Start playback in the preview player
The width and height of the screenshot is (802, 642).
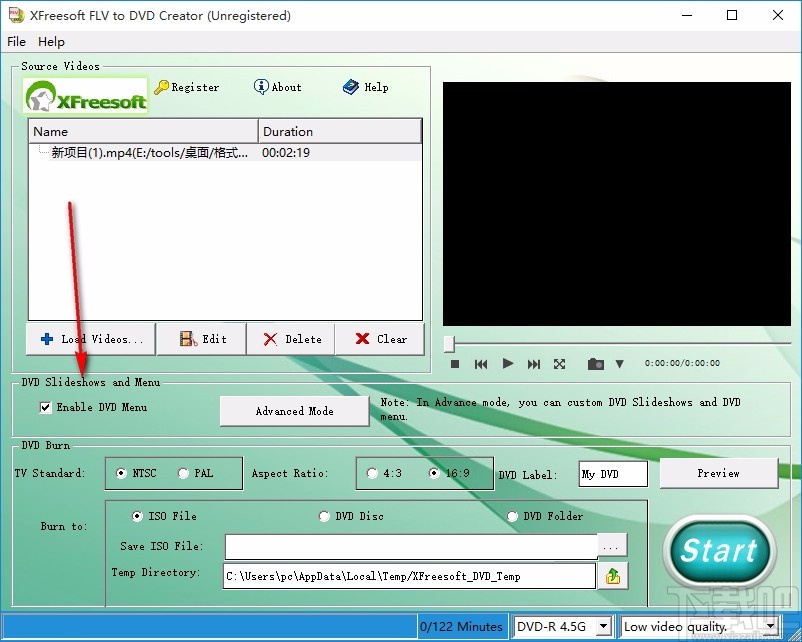[507, 363]
